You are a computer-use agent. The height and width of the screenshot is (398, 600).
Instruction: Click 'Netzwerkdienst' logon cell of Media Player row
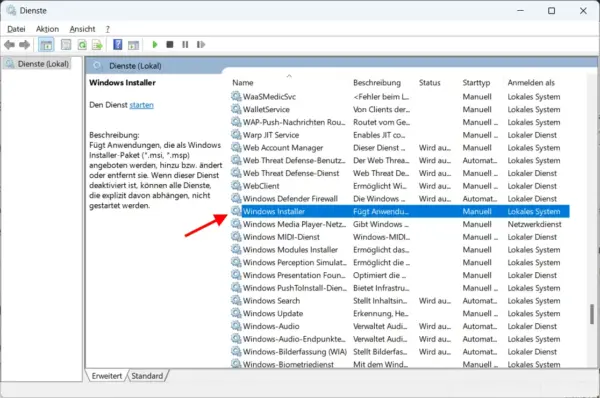tap(534, 224)
